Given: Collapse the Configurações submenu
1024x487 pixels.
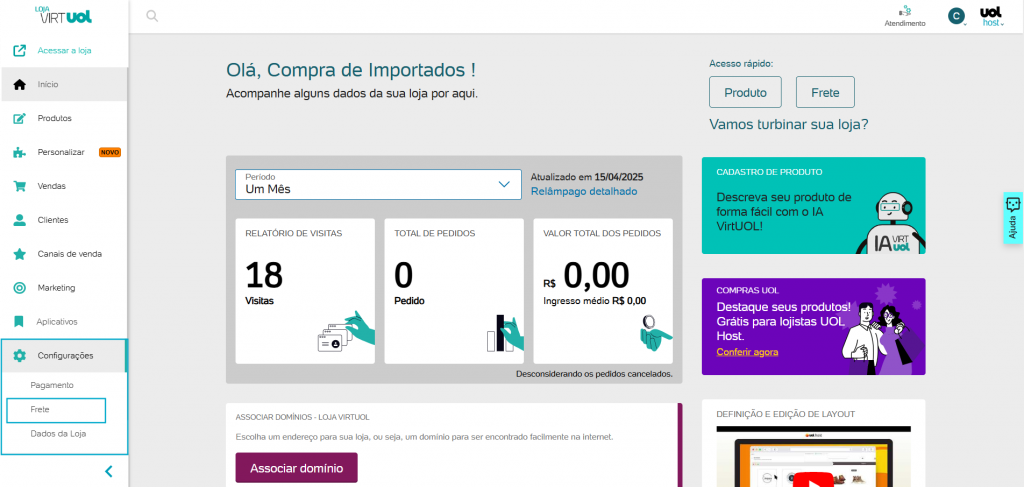Looking at the screenshot, I should 64,356.
